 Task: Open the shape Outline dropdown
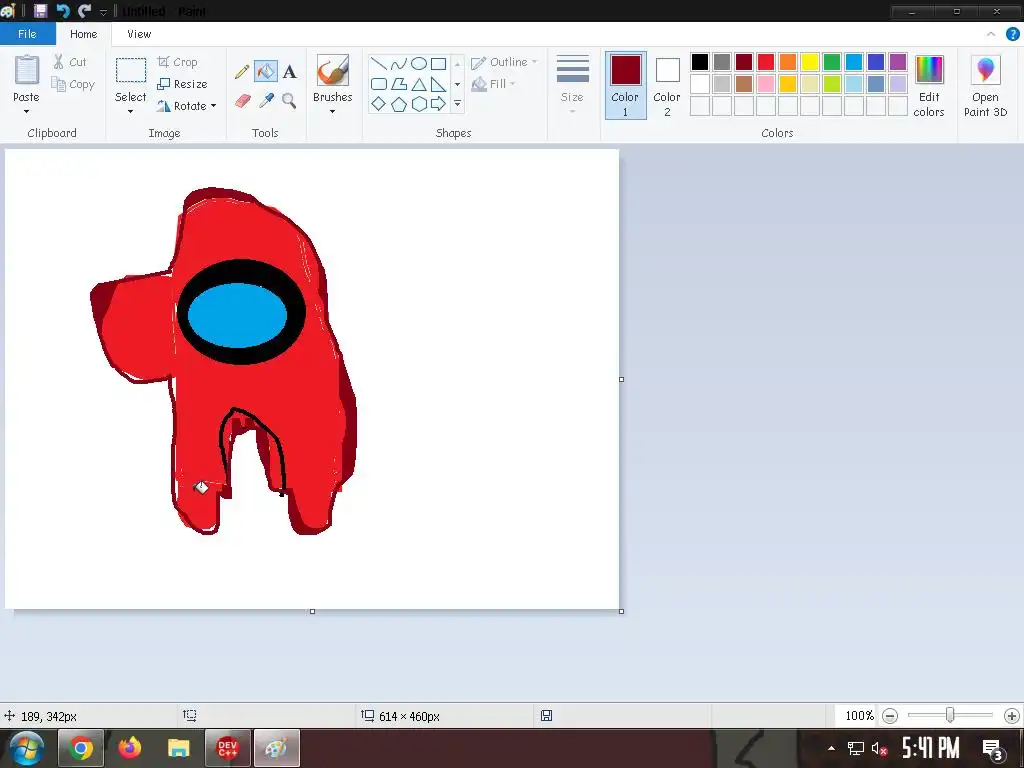(x=504, y=62)
